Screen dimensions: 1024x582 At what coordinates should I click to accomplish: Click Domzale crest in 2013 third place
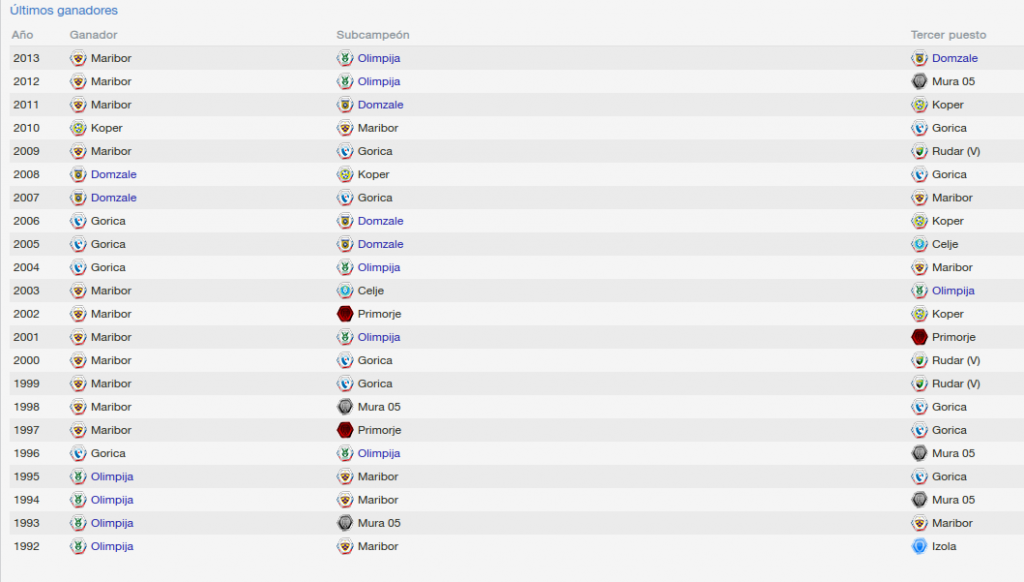[919, 58]
